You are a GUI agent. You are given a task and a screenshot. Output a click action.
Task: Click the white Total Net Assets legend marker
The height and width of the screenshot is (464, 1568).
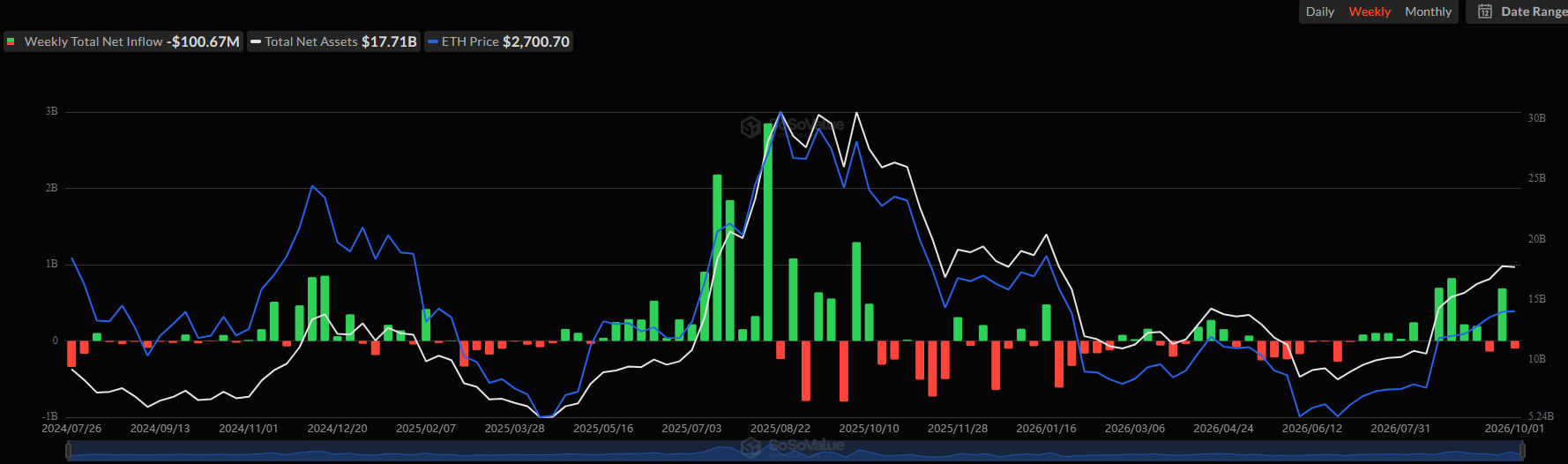256,41
